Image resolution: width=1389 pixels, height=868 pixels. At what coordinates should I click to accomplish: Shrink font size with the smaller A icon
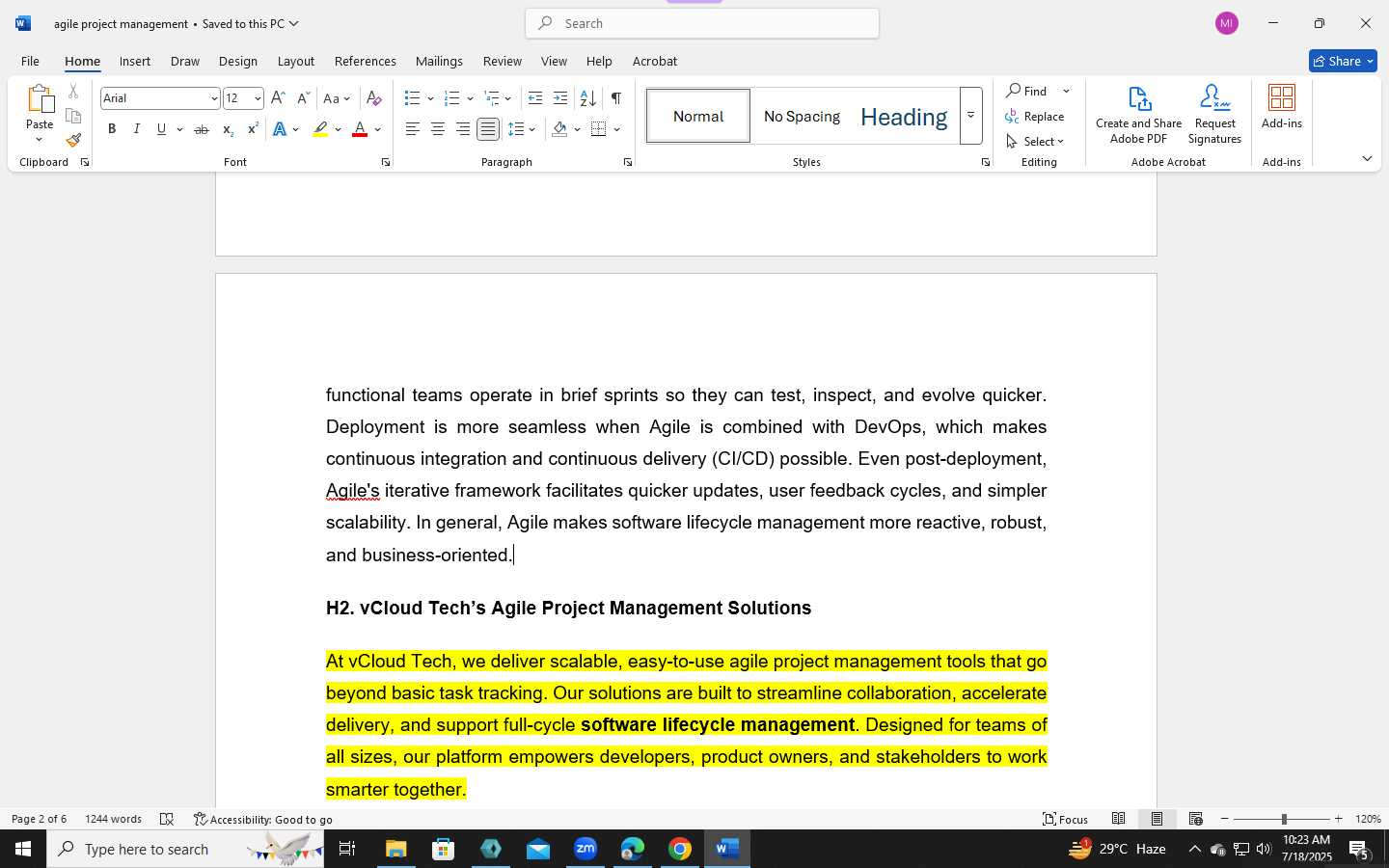point(303,98)
